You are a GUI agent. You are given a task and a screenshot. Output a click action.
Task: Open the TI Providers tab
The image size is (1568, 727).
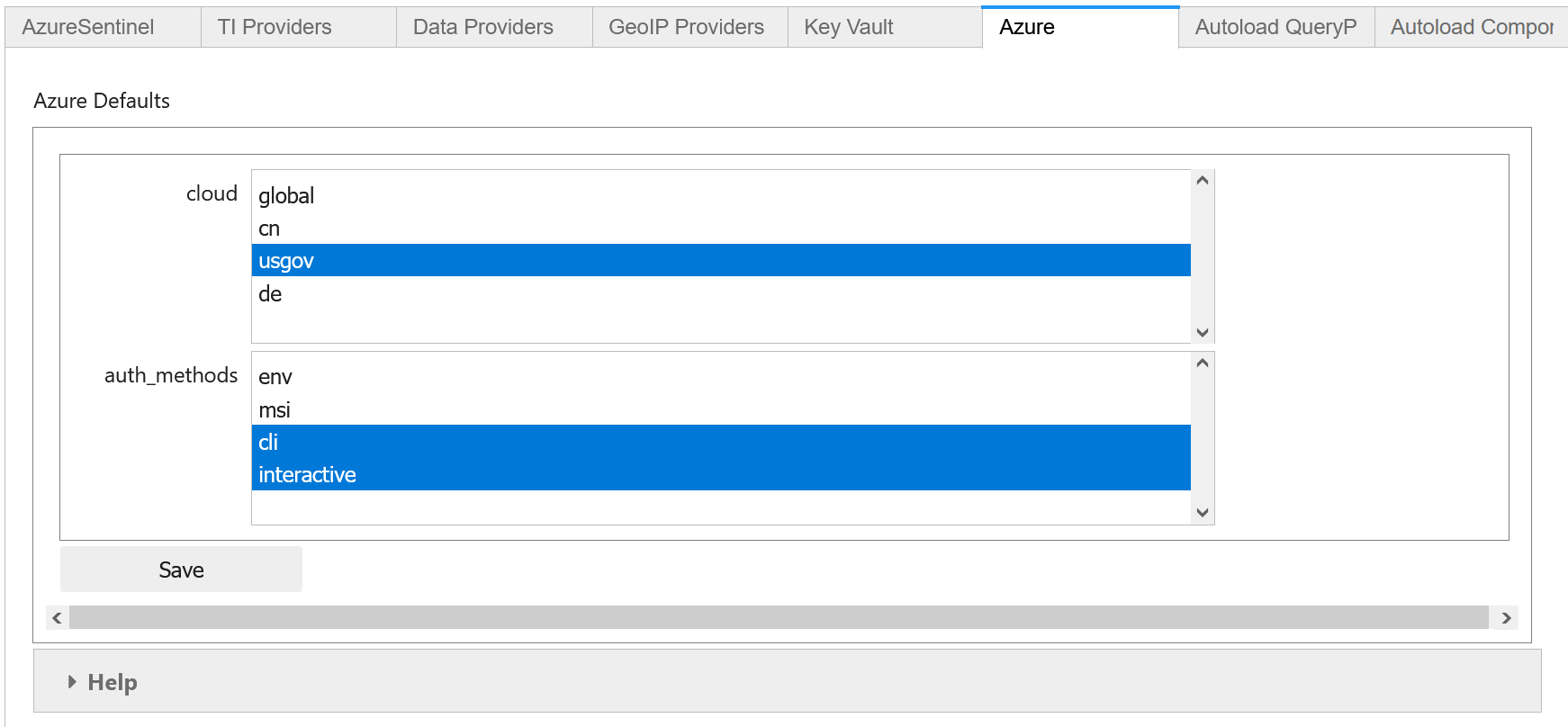[x=299, y=27]
